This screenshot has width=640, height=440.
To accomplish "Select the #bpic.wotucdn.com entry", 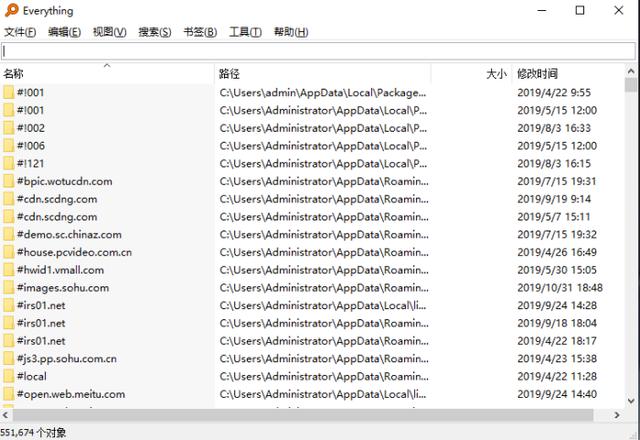I will (64, 181).
